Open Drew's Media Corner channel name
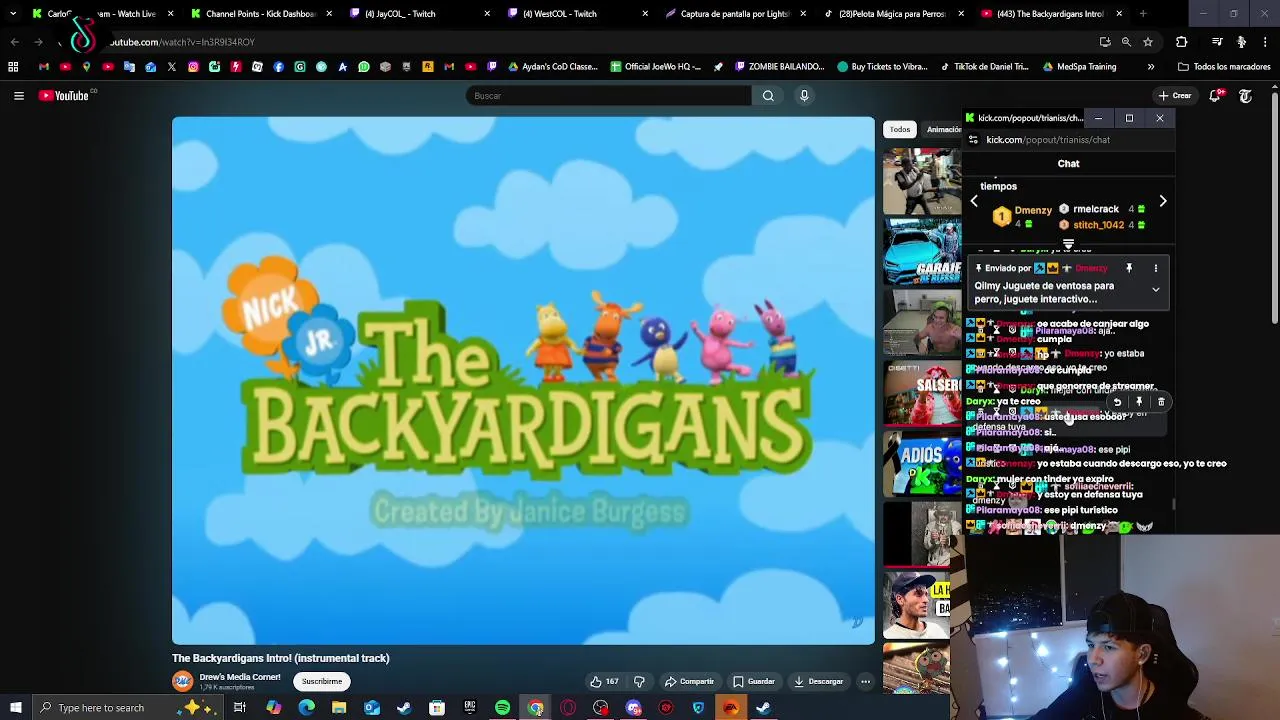 click(x=240, y=677)
